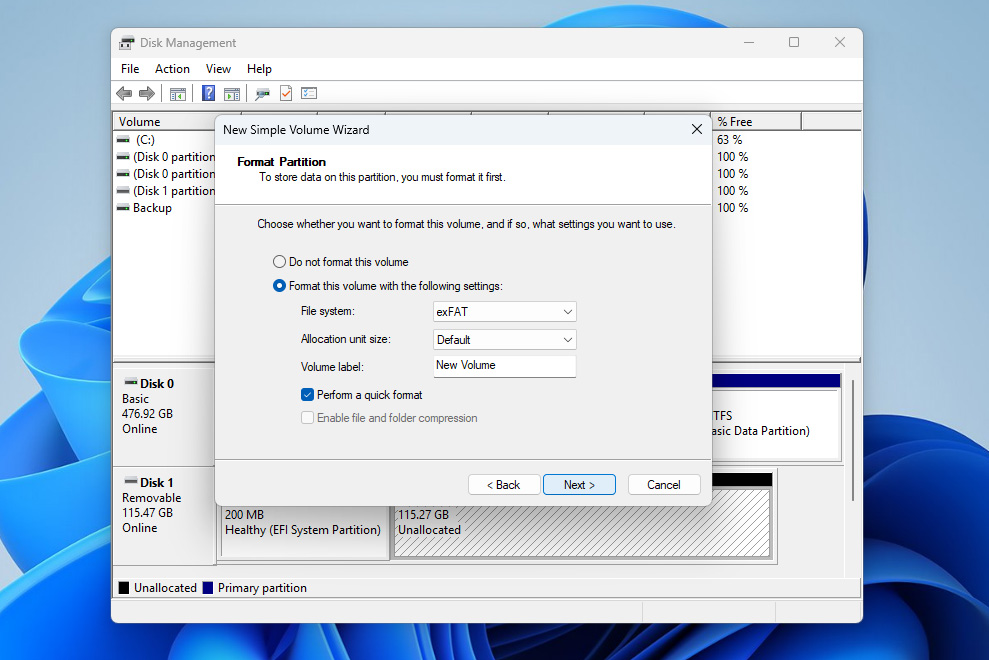Select 'Do not format this volume' option
This screenshot has width=989, height=660.
click(280, 262)
